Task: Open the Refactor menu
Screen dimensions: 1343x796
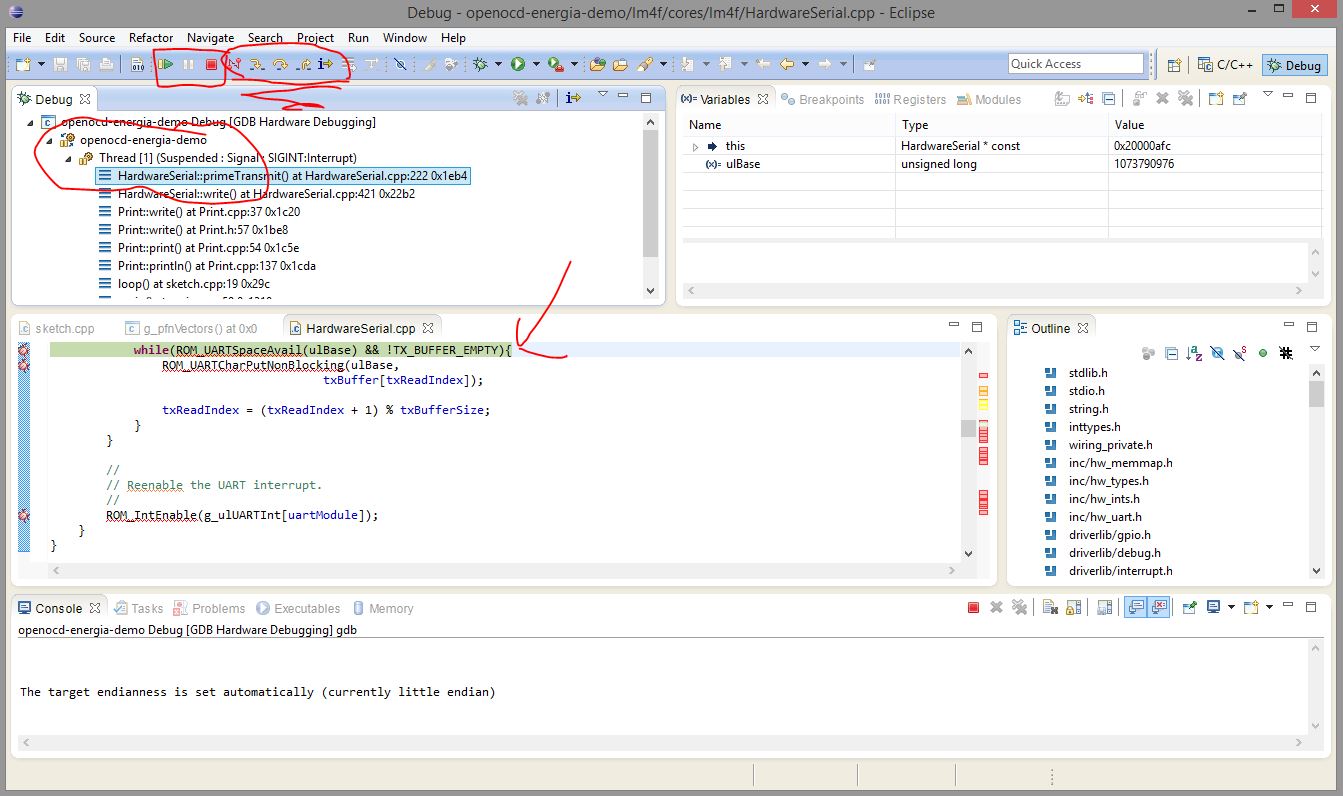Action: click(x=152, y=38)
